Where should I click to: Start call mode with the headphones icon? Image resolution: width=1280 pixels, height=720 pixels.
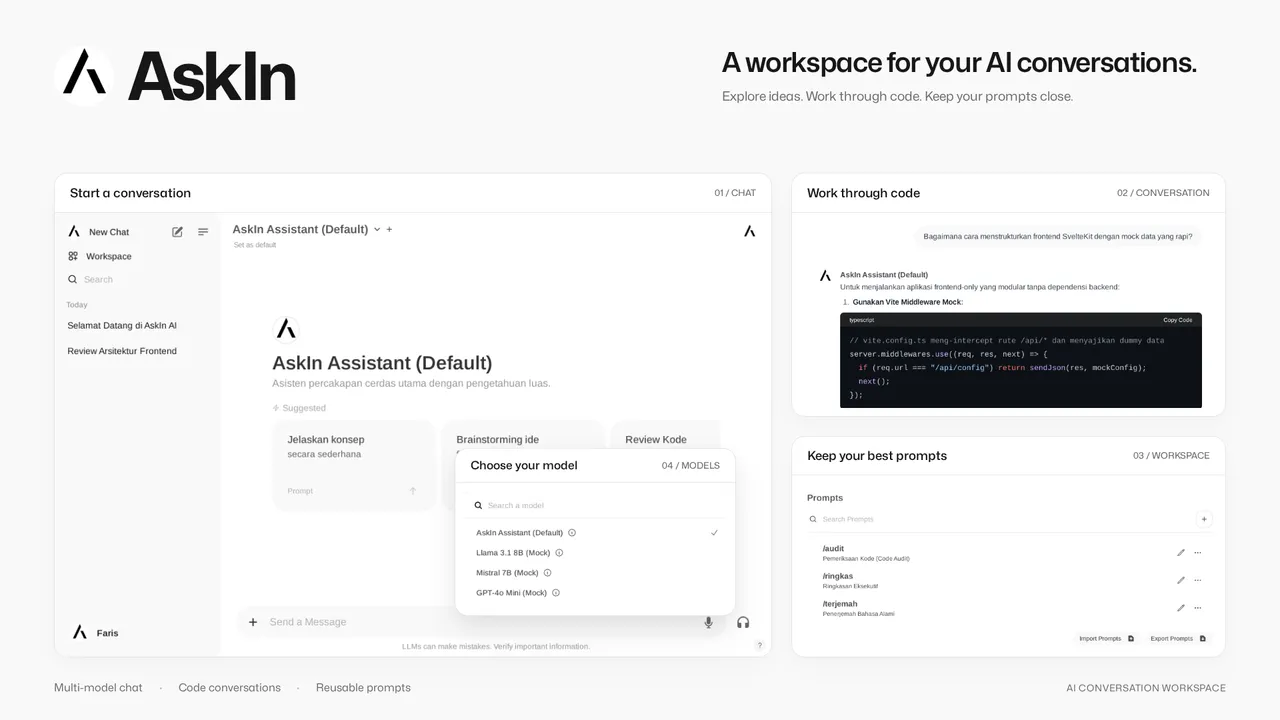[743, 622]
